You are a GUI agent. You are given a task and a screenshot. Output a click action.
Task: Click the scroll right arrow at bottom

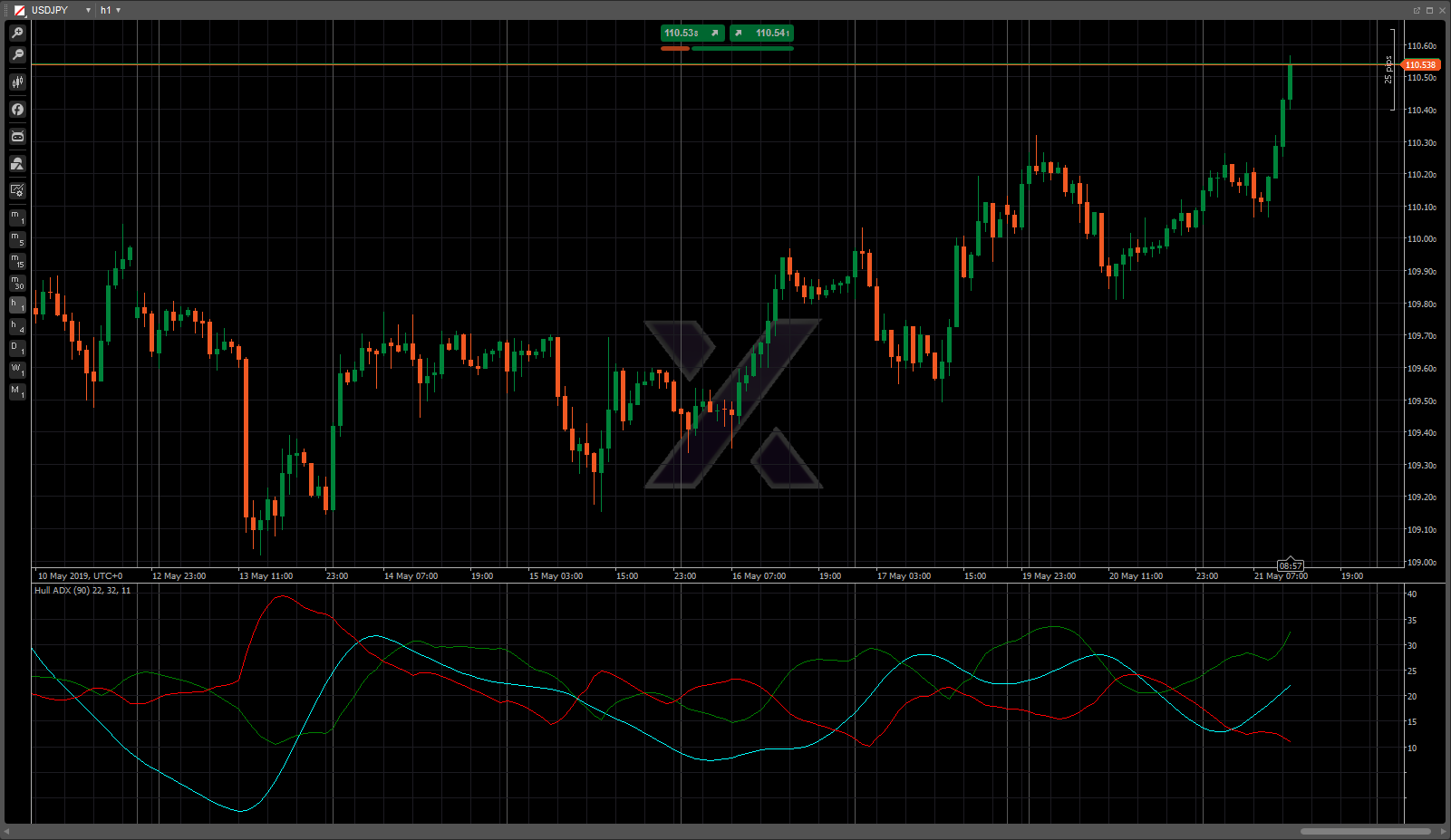click(x=1443, y=831)
